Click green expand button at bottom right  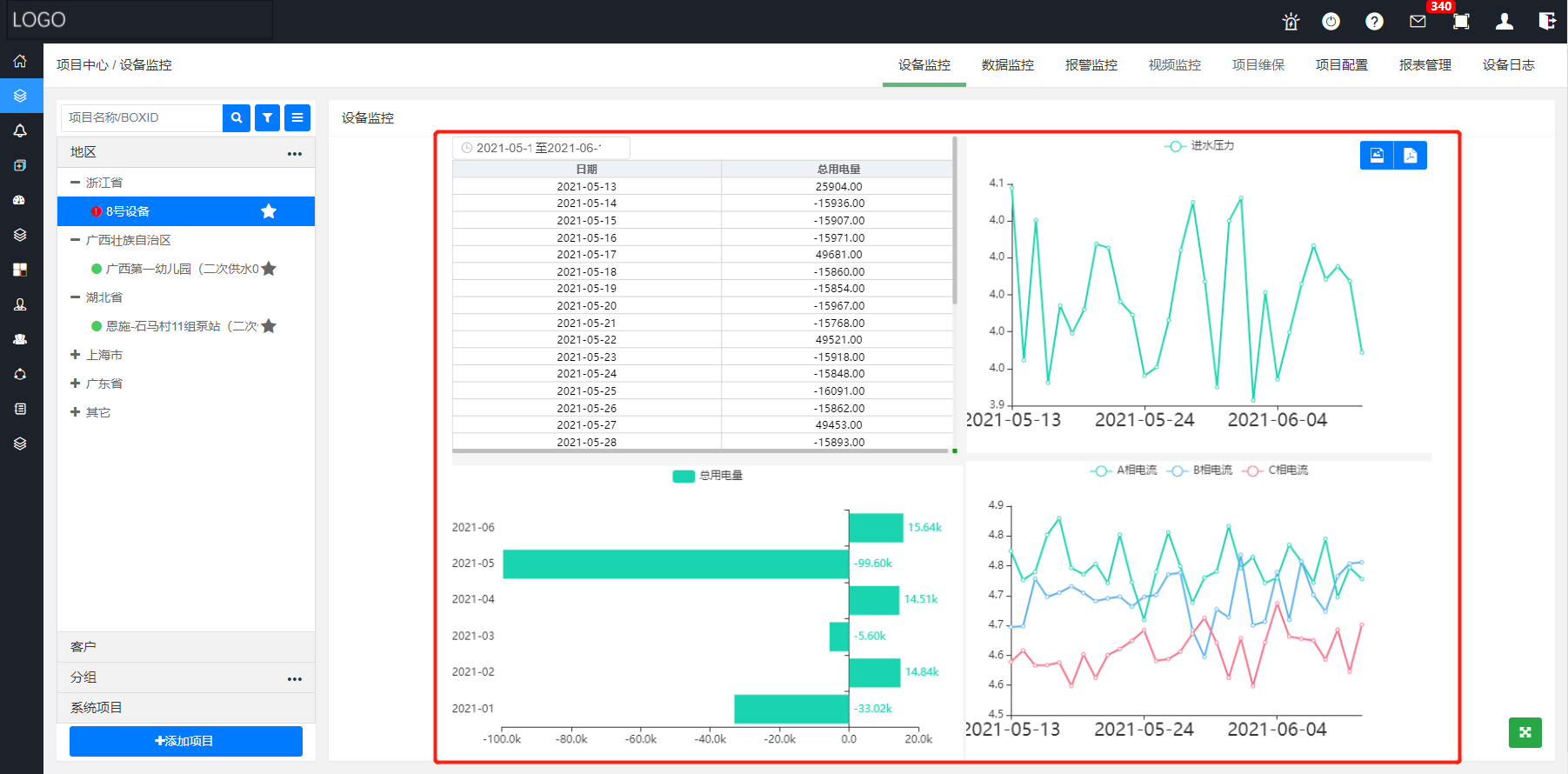coord(1525,732)
